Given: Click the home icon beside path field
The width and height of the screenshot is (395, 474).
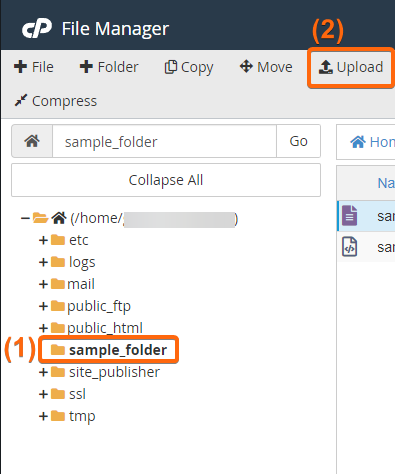Looking at the screenshot, I should coord(32,141).
